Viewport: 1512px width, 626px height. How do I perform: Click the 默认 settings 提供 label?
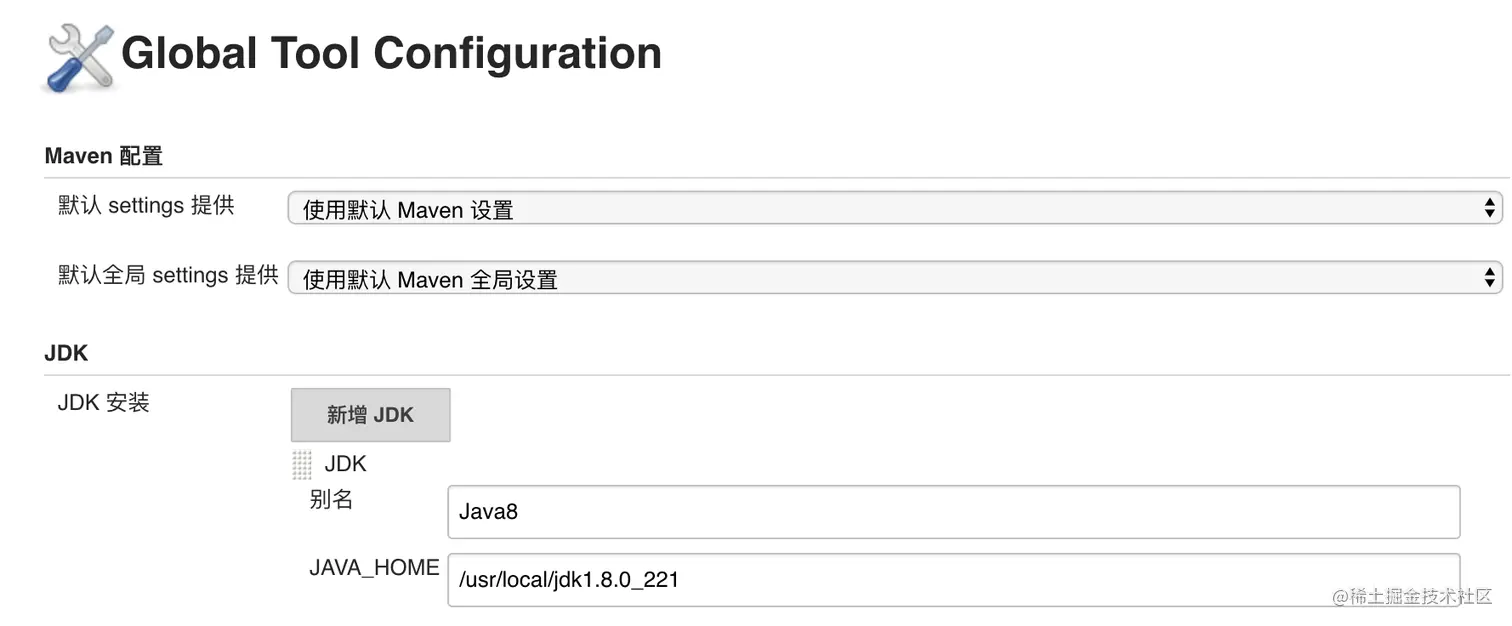(x=146, y=205)
